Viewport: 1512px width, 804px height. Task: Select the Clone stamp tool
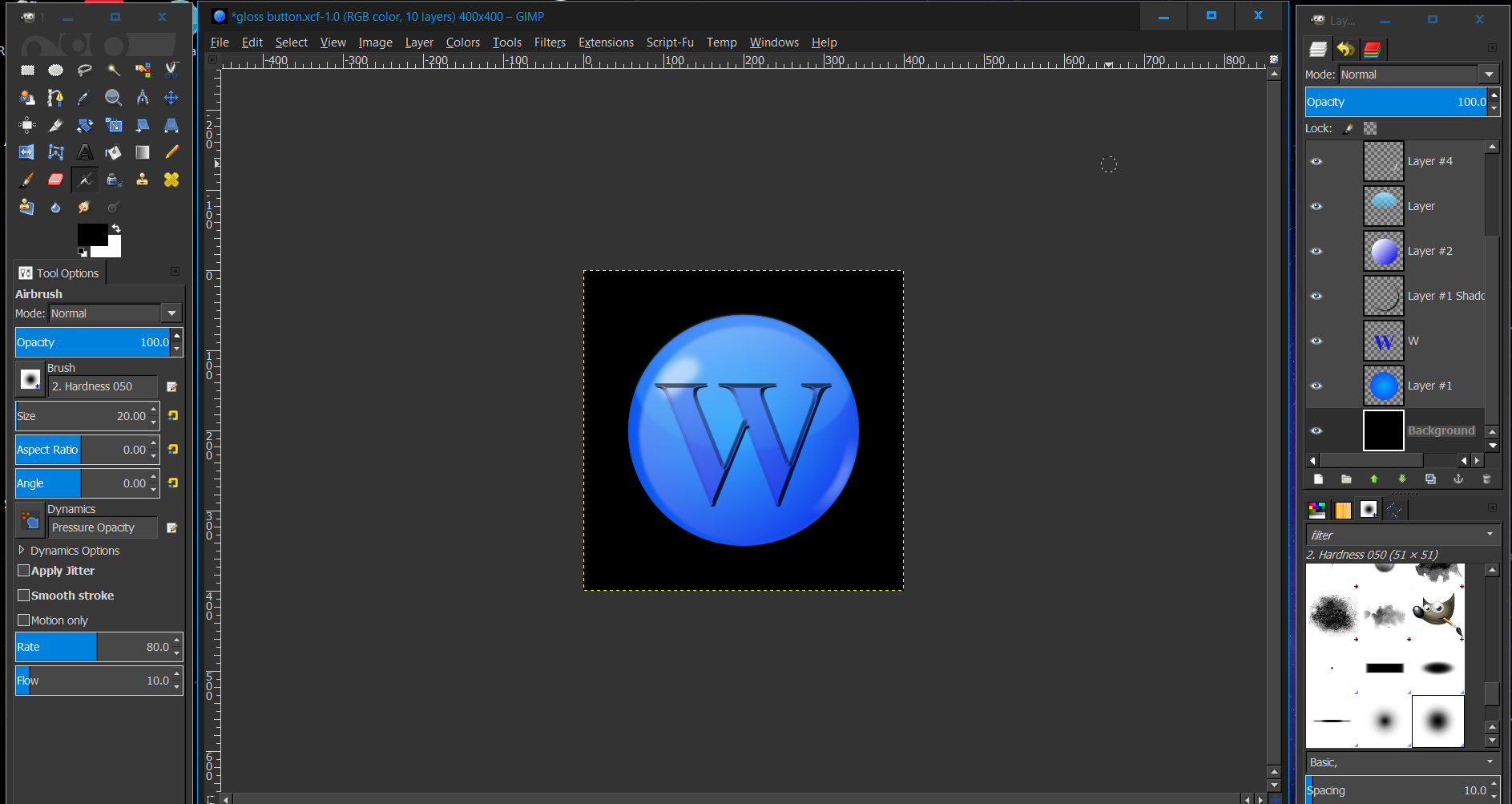click(x=142, y=180)
